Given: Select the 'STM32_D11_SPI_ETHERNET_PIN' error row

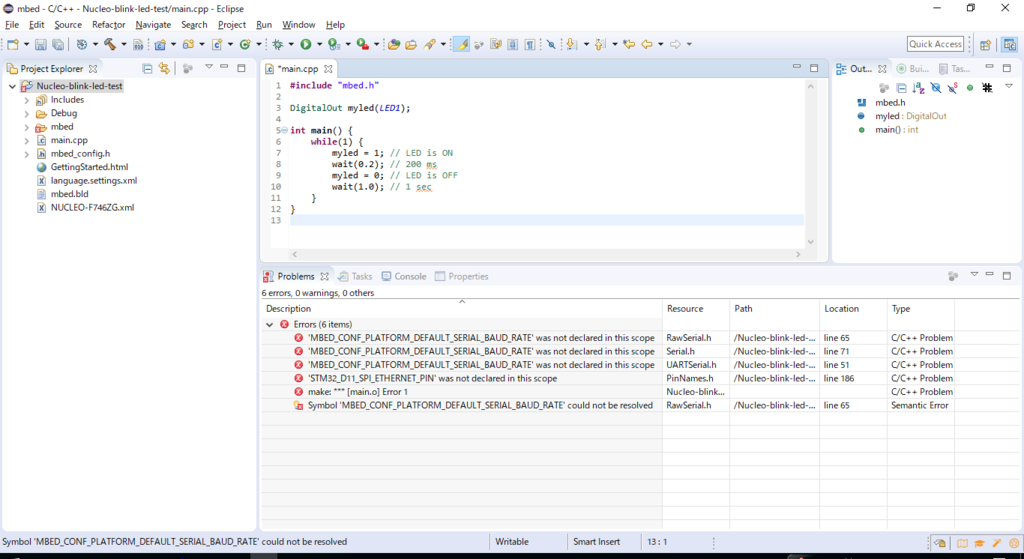Looking at the screenshot, I should pos(607,378).
